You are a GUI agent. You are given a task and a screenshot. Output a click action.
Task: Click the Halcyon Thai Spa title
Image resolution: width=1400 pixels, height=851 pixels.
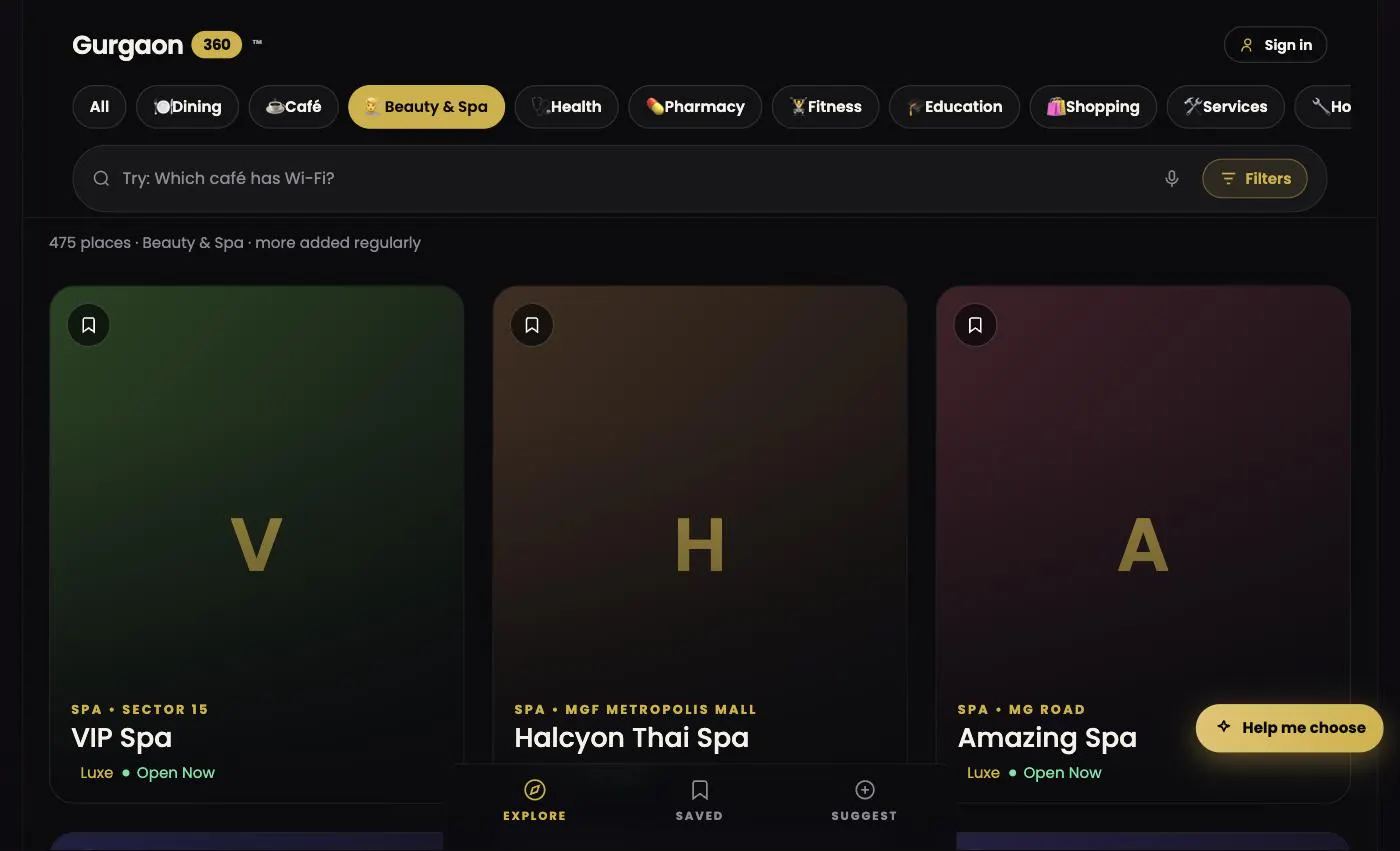pyautogui.click(x=631, y=738)
